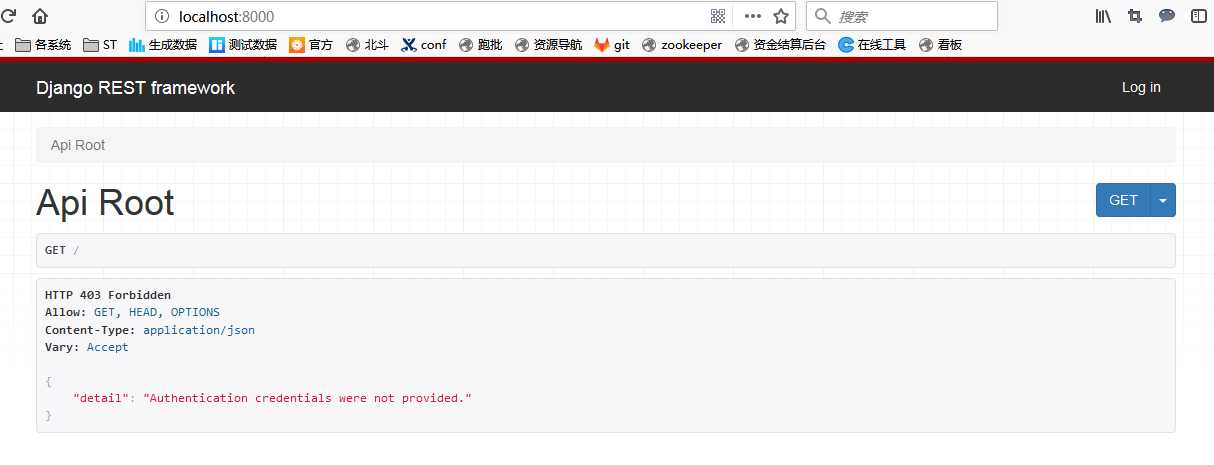The image size is (1214, 465).
Task: Open the Library icon in toolbar
Action: click(x=1104, y=16)
